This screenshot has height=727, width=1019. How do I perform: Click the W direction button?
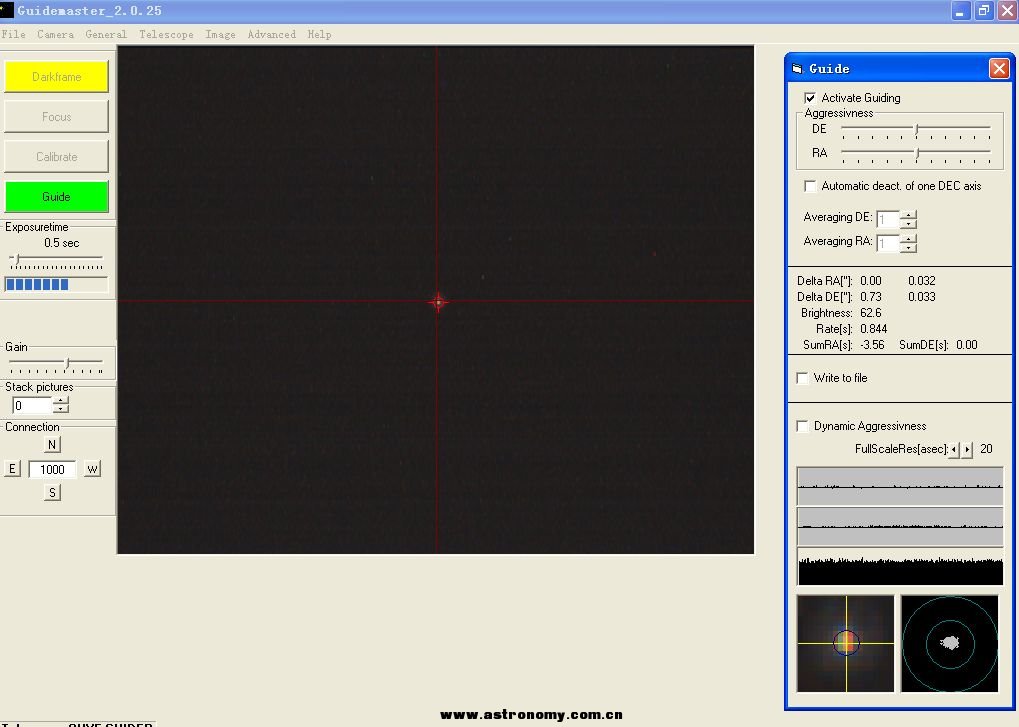pyautogui.click(x=92, y=469)
